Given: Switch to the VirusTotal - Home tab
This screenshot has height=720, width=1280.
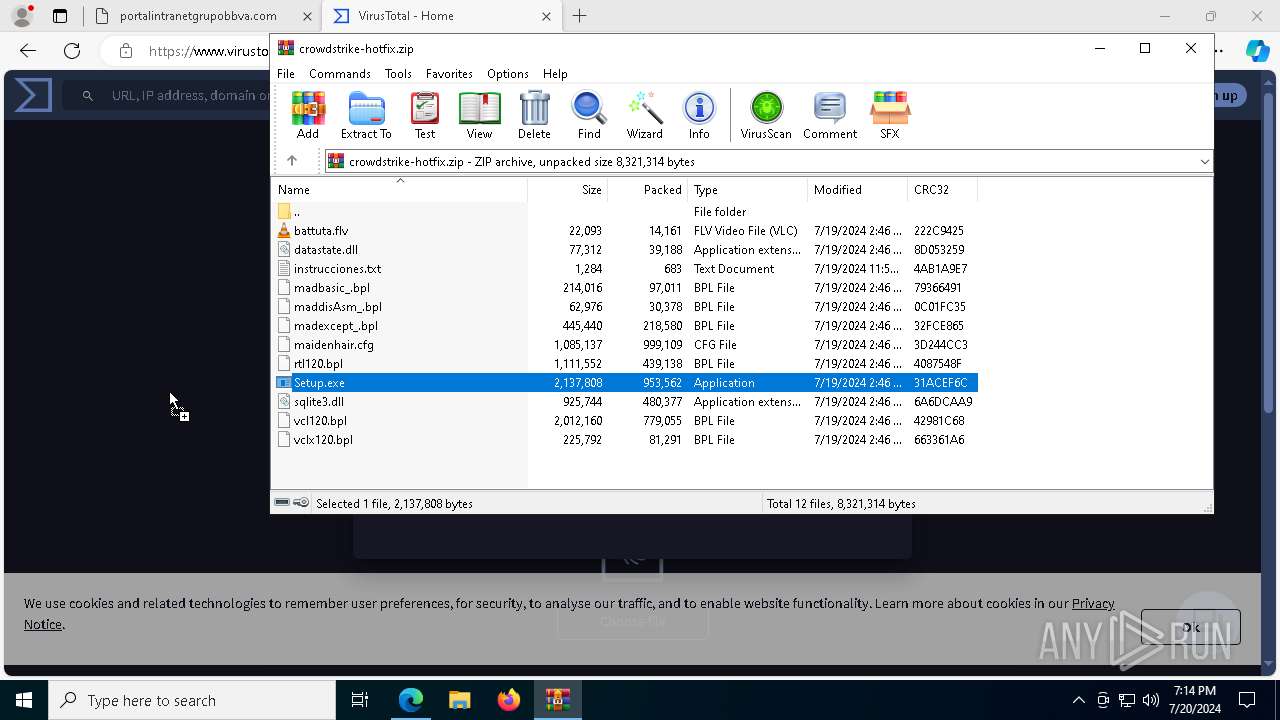Looking at the screenshot, I should [x=443, y=16].
